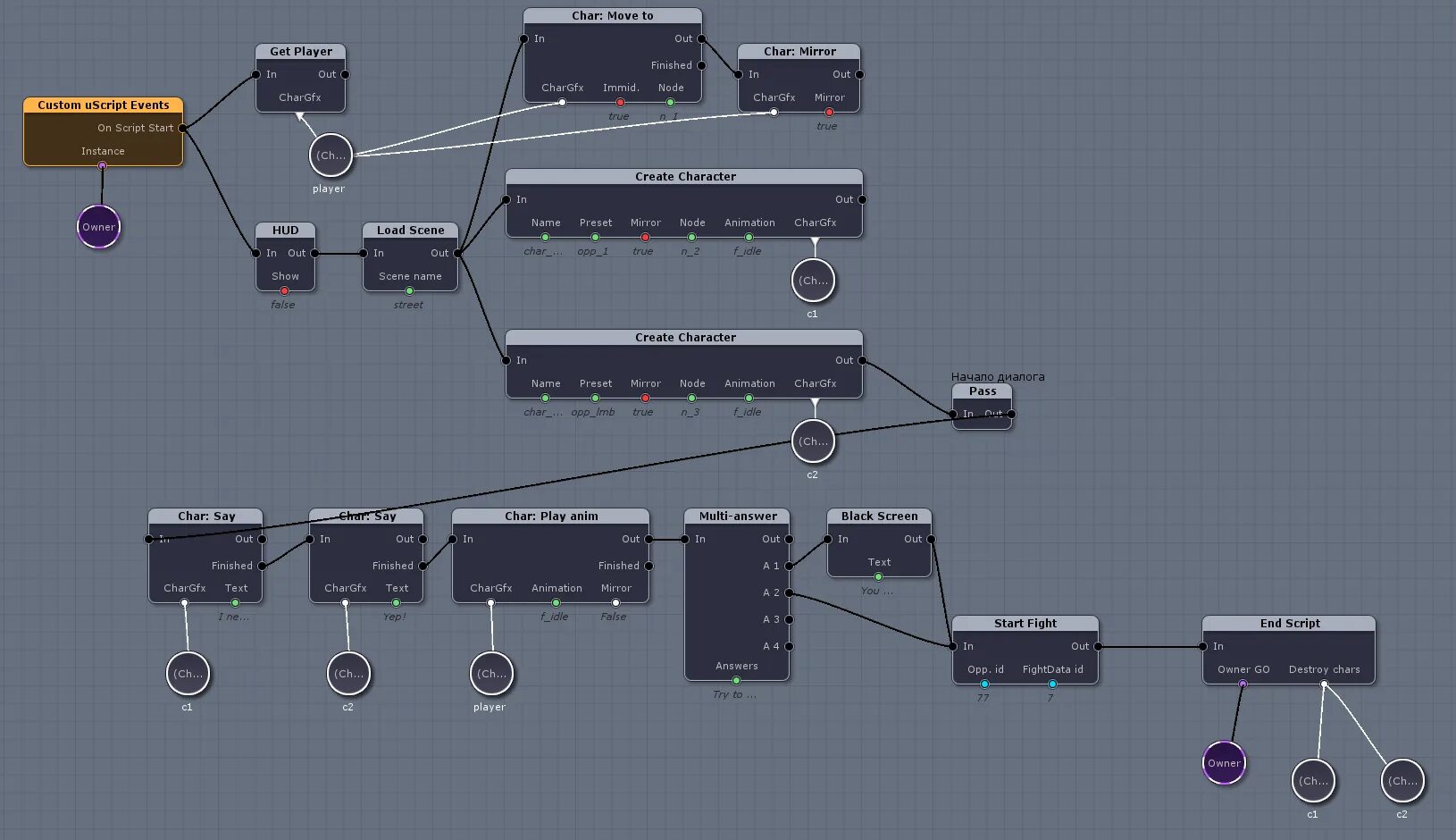Select the Load Scene node title
Image resolution: width=1456 pixels, height=840 pixels.
pyautogui.click(x=410, y=231)
